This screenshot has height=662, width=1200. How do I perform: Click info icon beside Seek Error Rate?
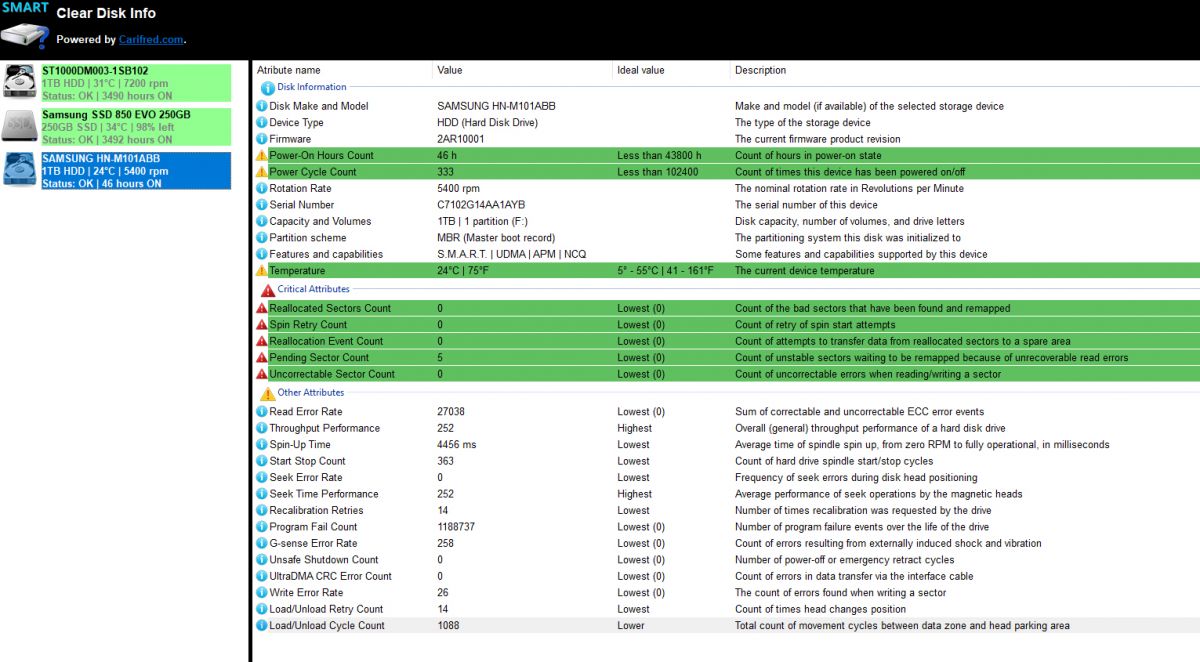tap(262, 478)
